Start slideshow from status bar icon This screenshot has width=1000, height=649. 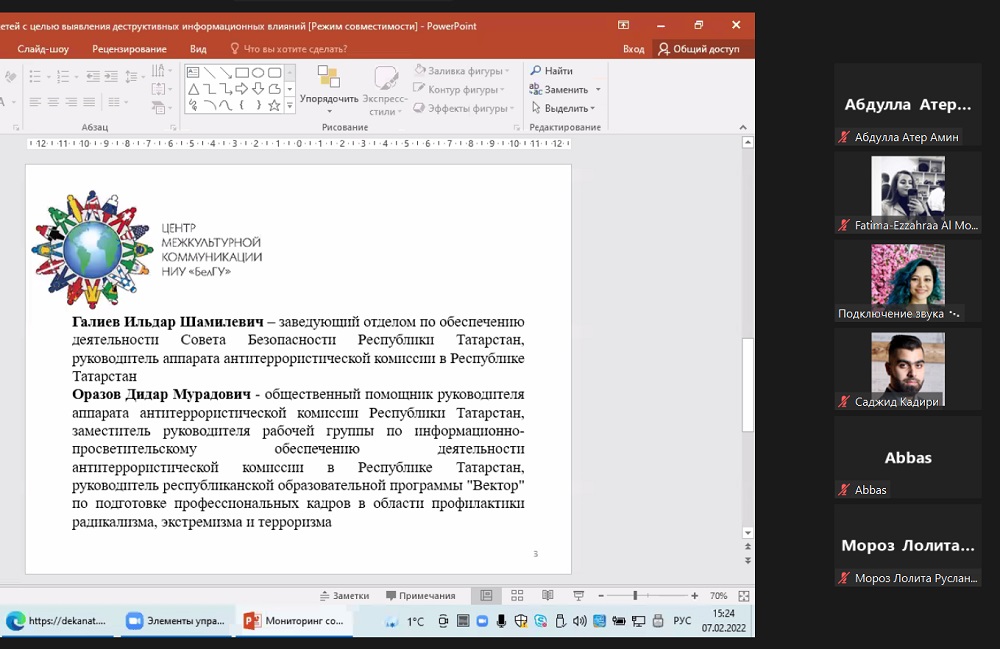[x=577, y=596]
